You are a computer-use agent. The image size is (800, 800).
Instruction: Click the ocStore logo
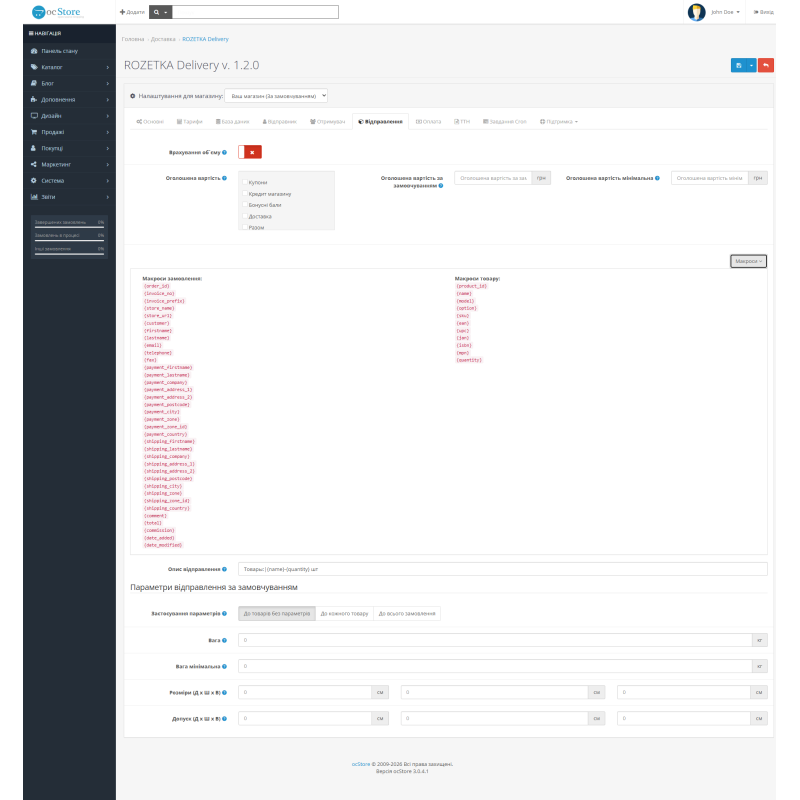click(x=56, y=12)
